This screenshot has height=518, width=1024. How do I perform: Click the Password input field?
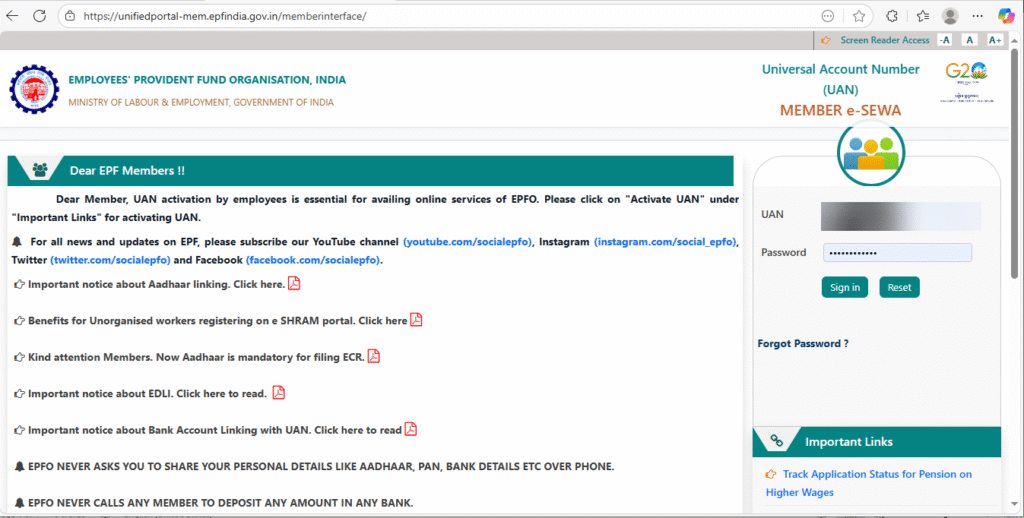[897, 253]
